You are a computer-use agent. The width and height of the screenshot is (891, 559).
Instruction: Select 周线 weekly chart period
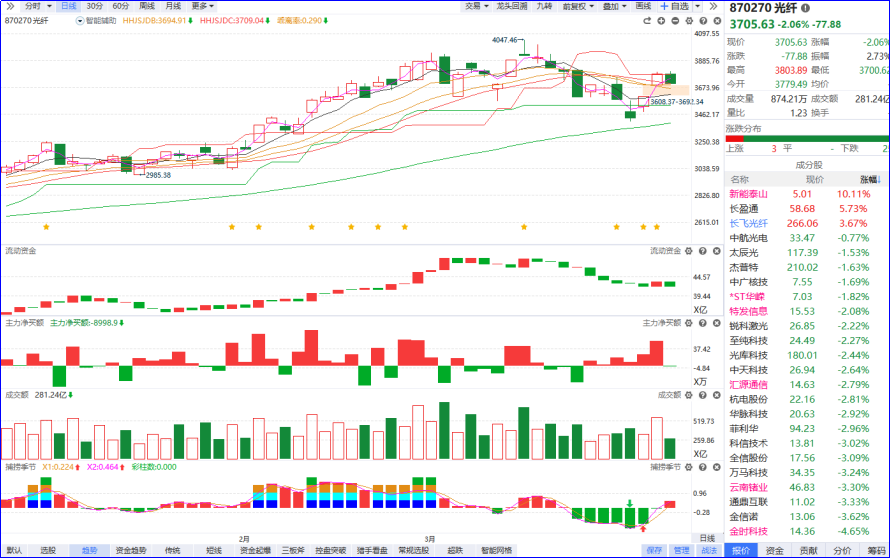[x=147, y=6]
